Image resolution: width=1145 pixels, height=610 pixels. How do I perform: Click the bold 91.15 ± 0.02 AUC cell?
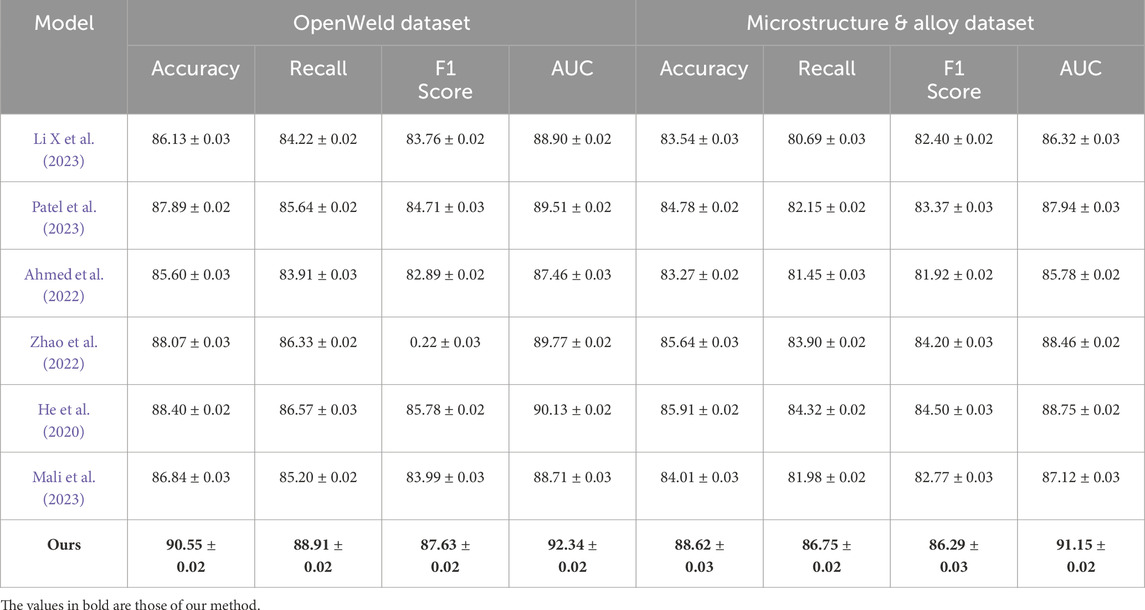[1081, 553]
